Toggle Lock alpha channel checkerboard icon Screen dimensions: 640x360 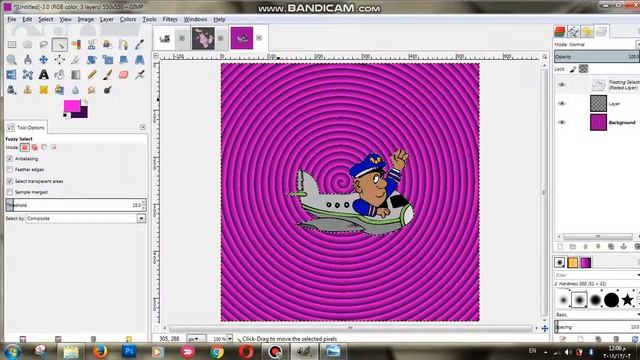584,69
